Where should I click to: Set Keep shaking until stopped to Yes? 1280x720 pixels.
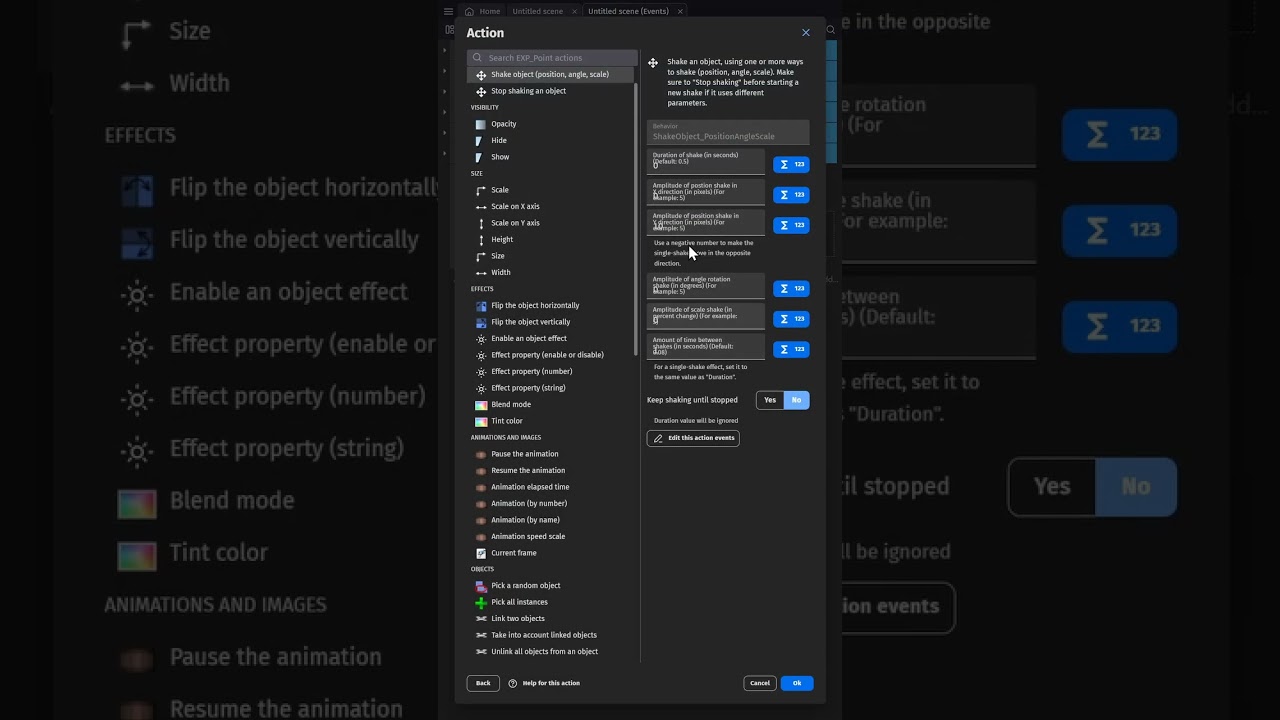[770, 400]
